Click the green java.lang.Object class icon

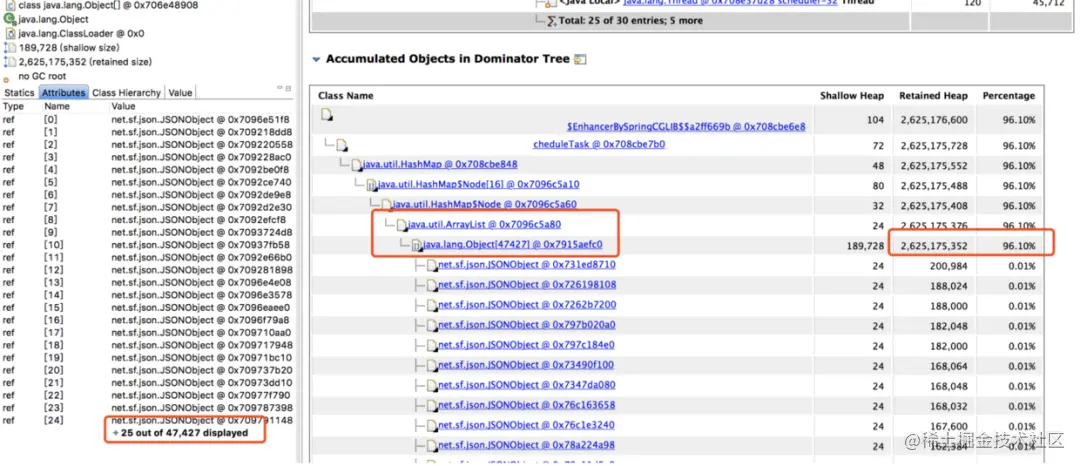click(10, 19)
